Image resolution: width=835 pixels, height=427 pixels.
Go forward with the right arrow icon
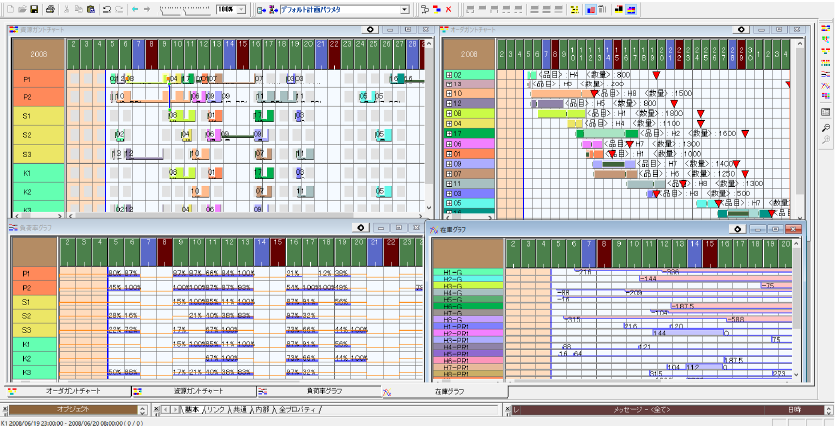coord(147,10)
